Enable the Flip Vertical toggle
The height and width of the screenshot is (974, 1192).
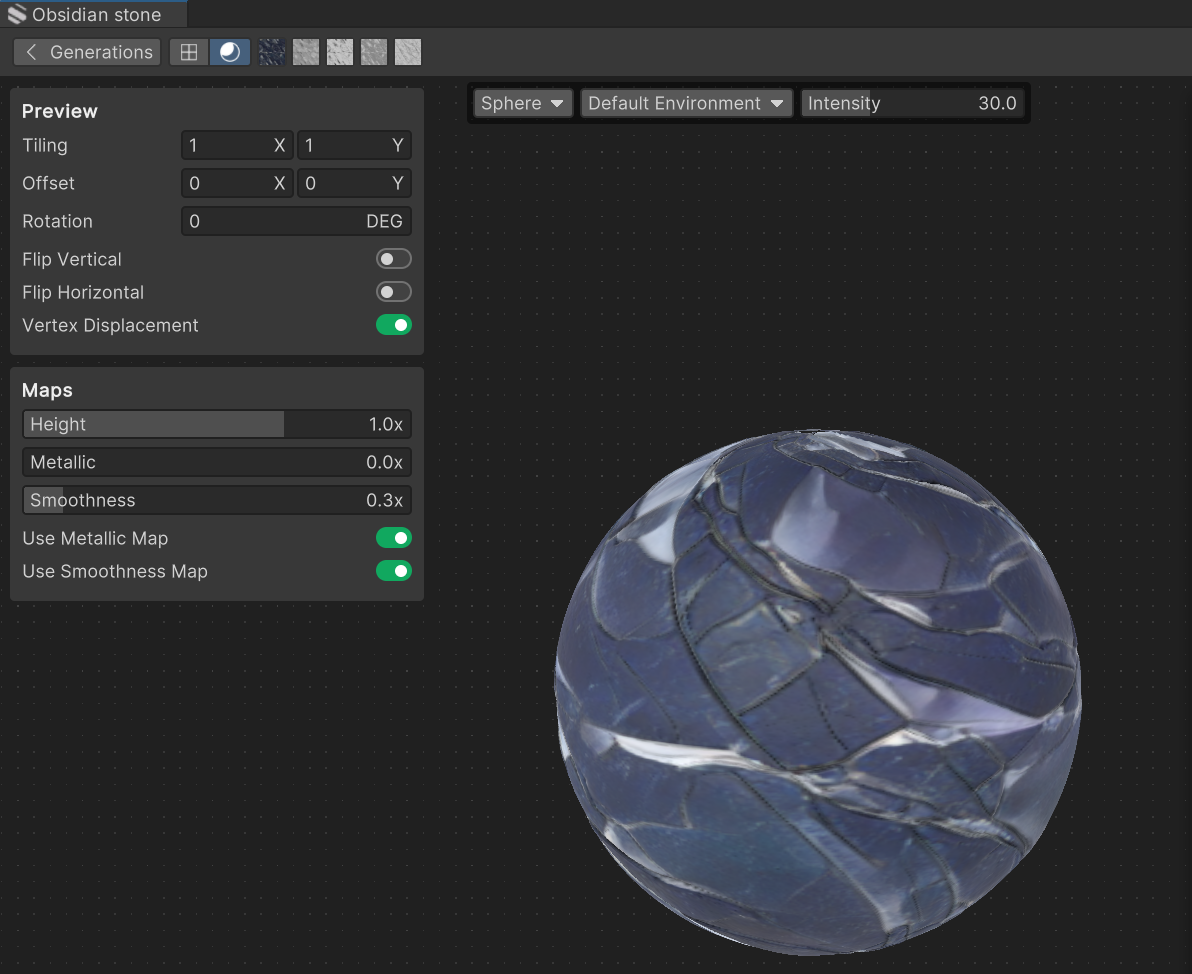click(393, 260)
